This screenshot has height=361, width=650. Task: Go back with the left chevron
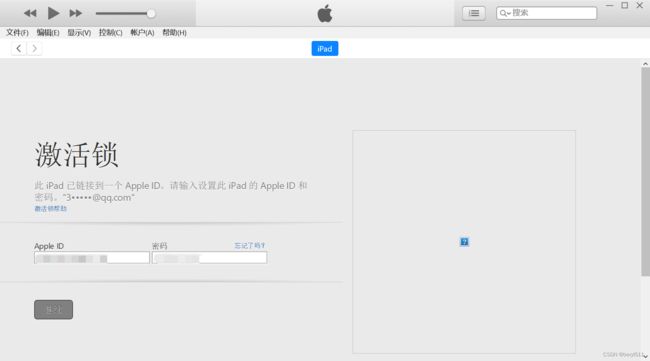19,48
